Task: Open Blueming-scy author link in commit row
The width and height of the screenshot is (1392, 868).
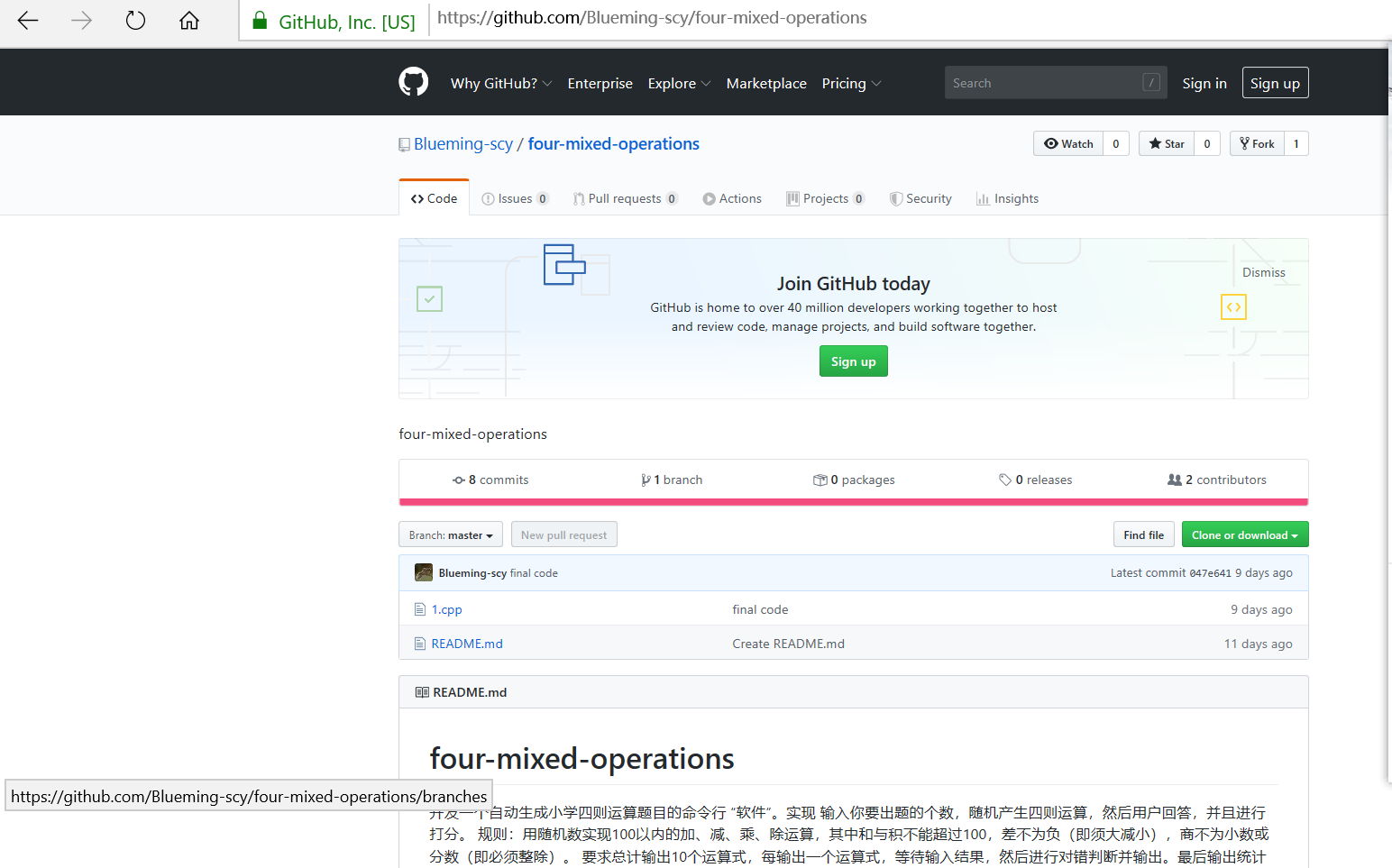Action: pos(472,573)
